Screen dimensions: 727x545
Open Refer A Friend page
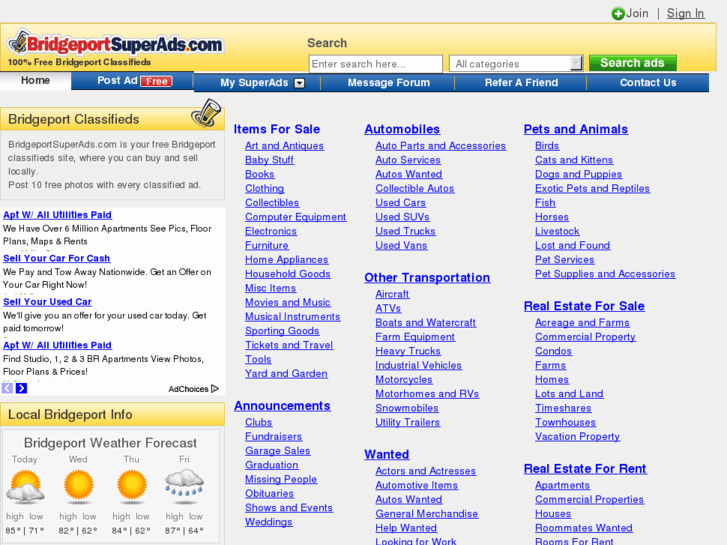(521, 83)
